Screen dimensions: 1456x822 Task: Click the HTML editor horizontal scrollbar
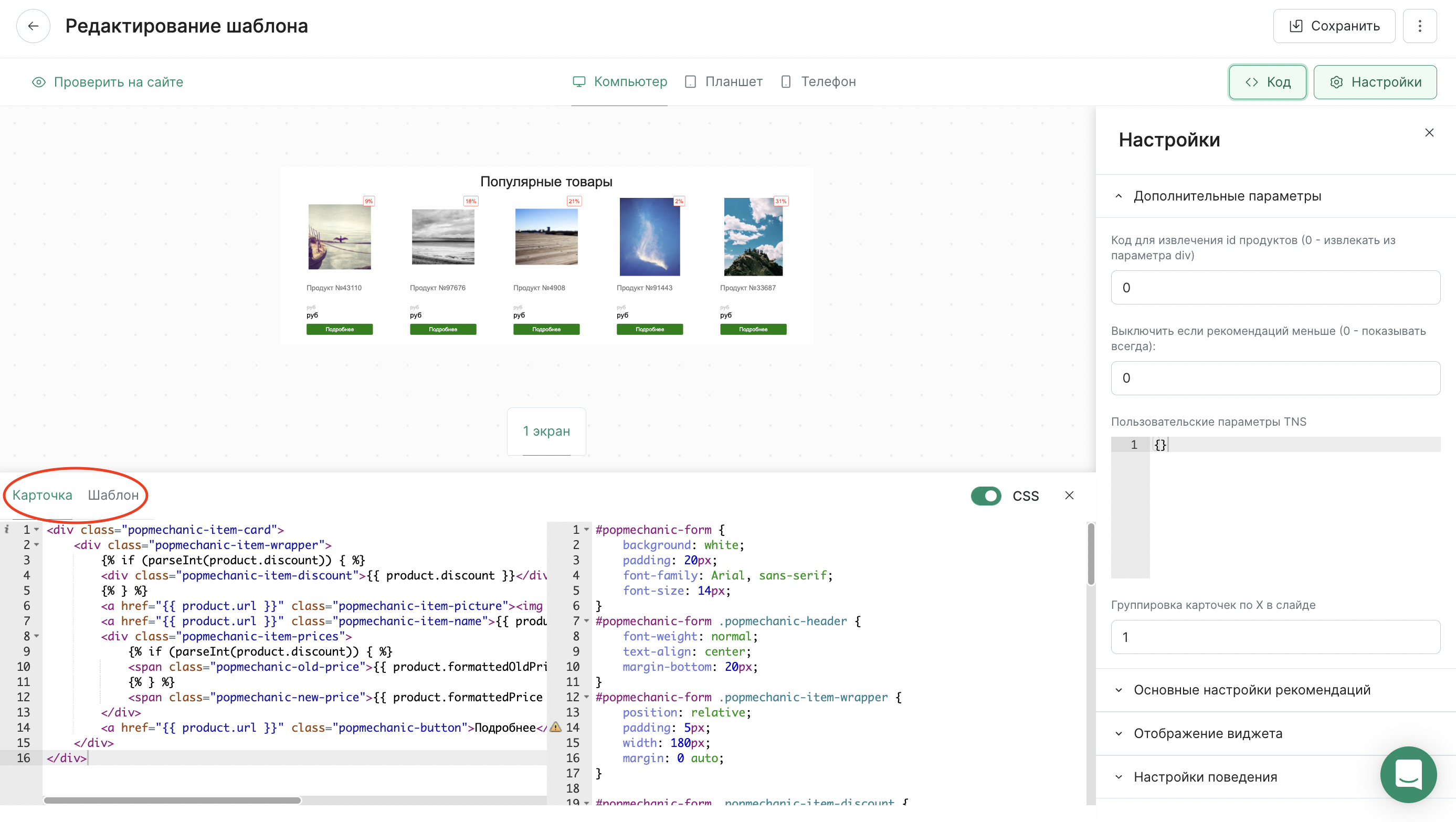click(x=172, y=800)
